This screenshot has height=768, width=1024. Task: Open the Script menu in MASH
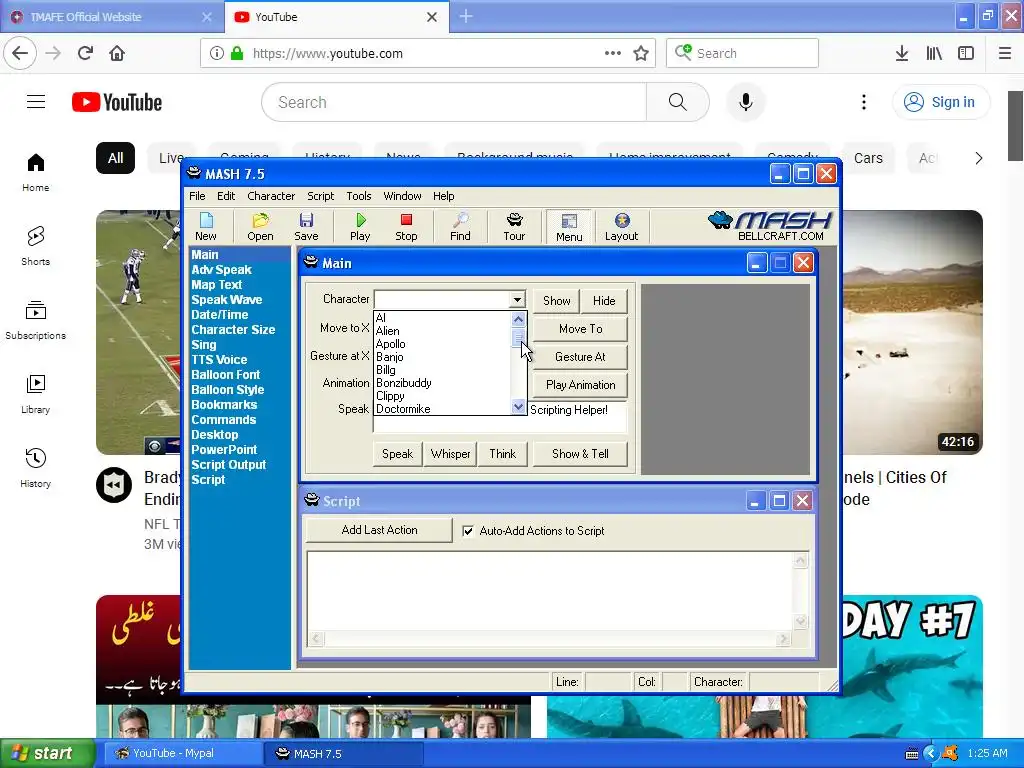point(321,196)
